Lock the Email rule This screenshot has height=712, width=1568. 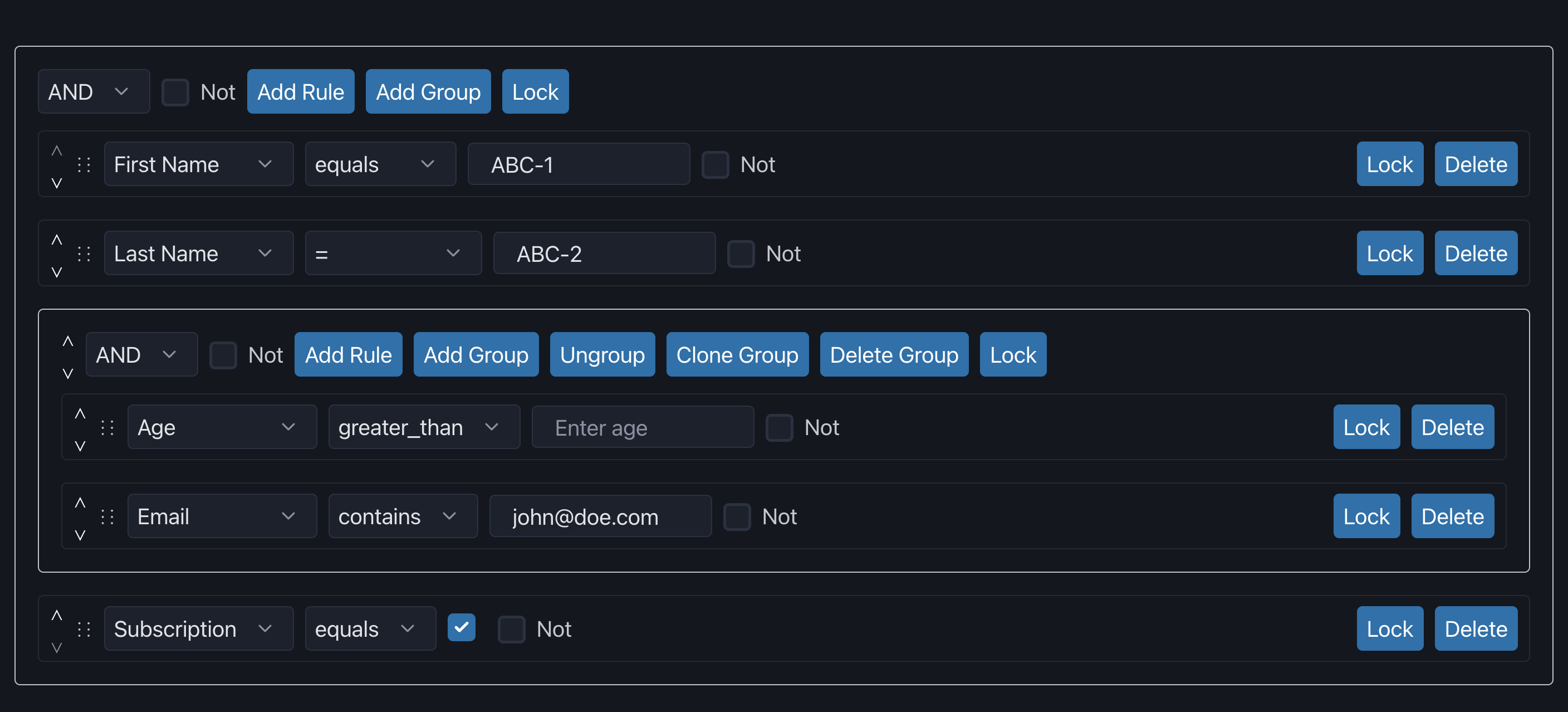pyautogui.click(x=1366, y=516)
